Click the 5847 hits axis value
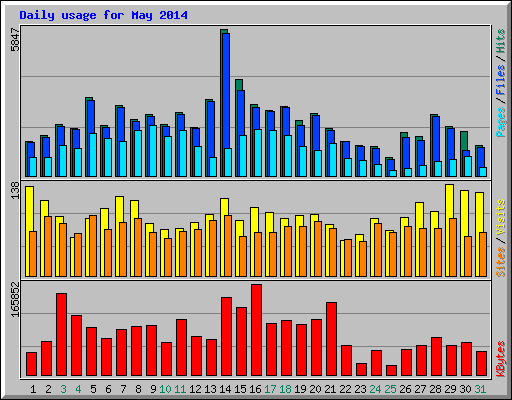Image resolution: width=512 pixels, height=400 pixels. [x=15, y=40]
